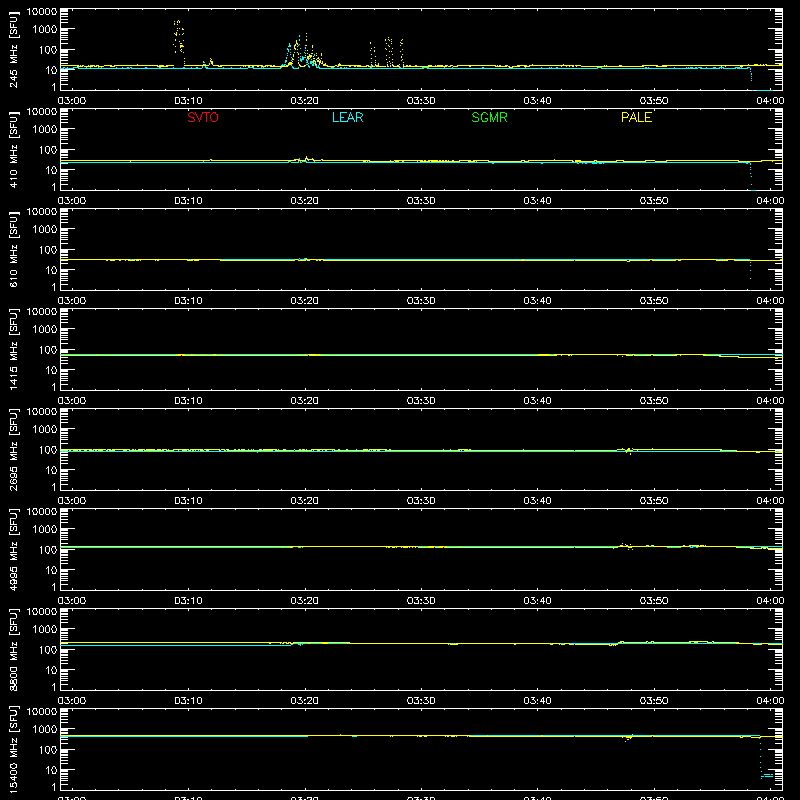Click 03:20 time label under 1415 MHz panel
The height and width of the screenshot is (800, 800).
click(305, 401)
